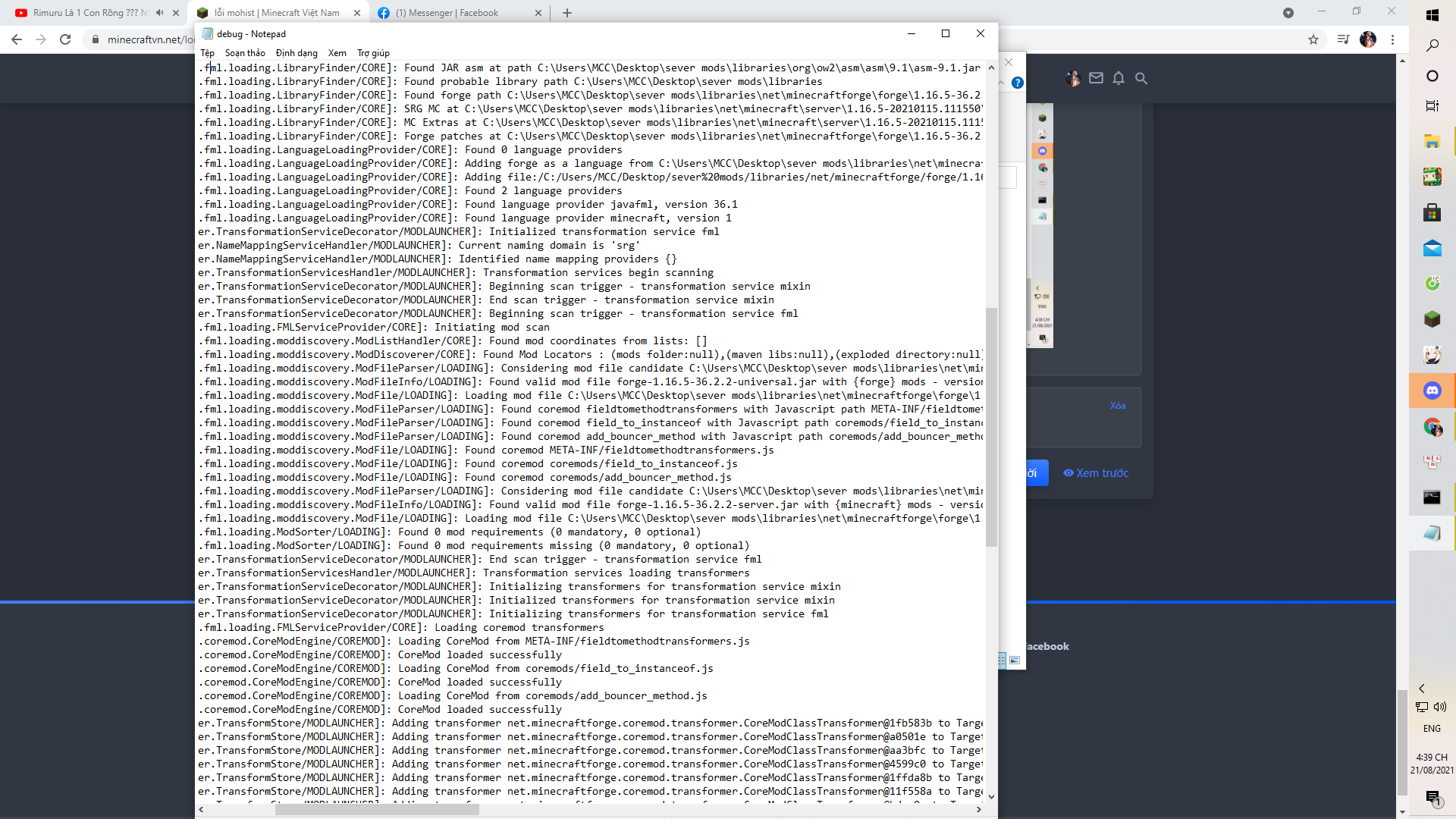Click the forum search magnifier icon
Image resolution: width=1456 pixels, height=819 pixels.
coord(1141,78)
